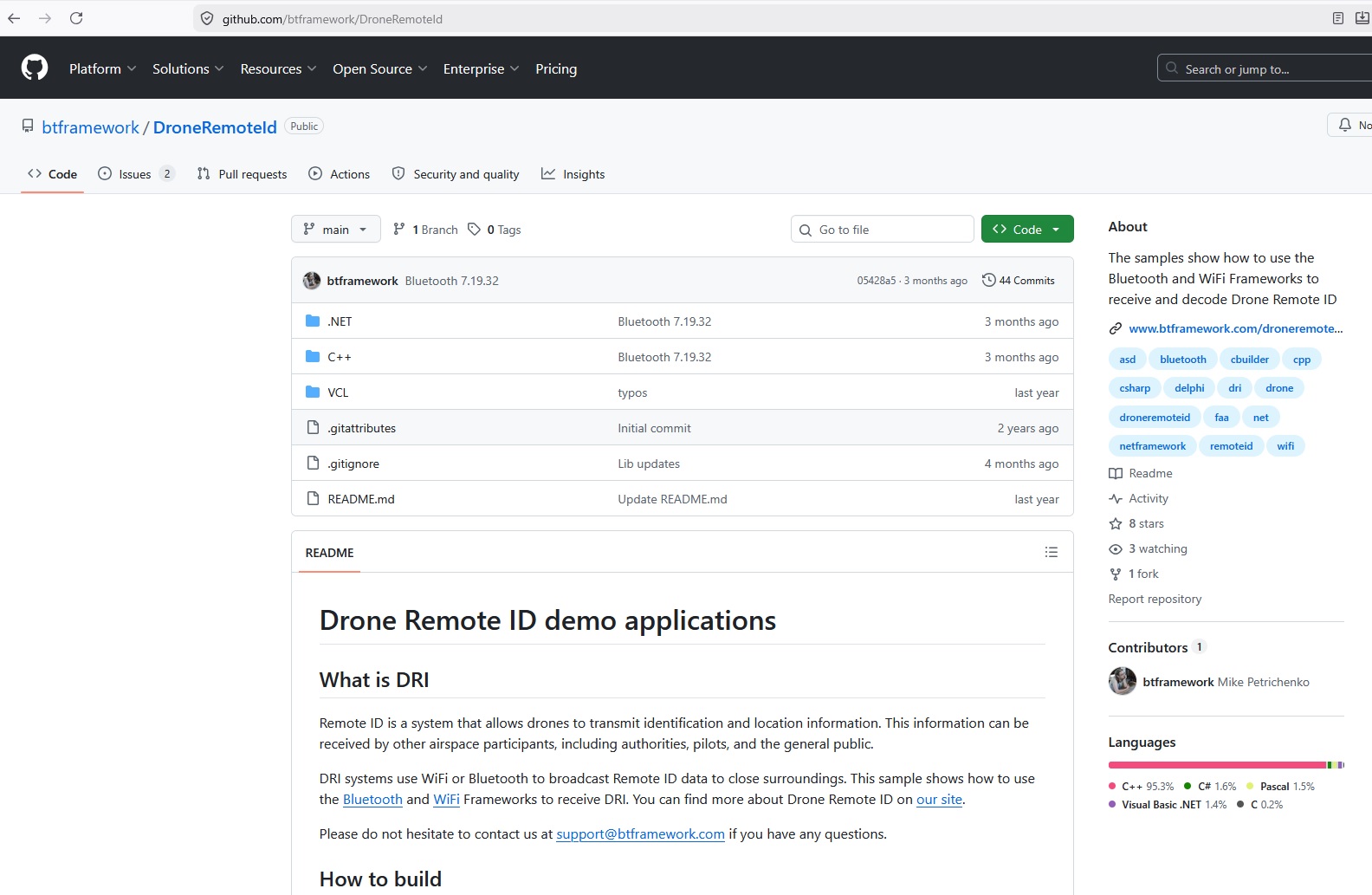
Task: Click the C# 1.6% language entry
Action: point(1210,787)
